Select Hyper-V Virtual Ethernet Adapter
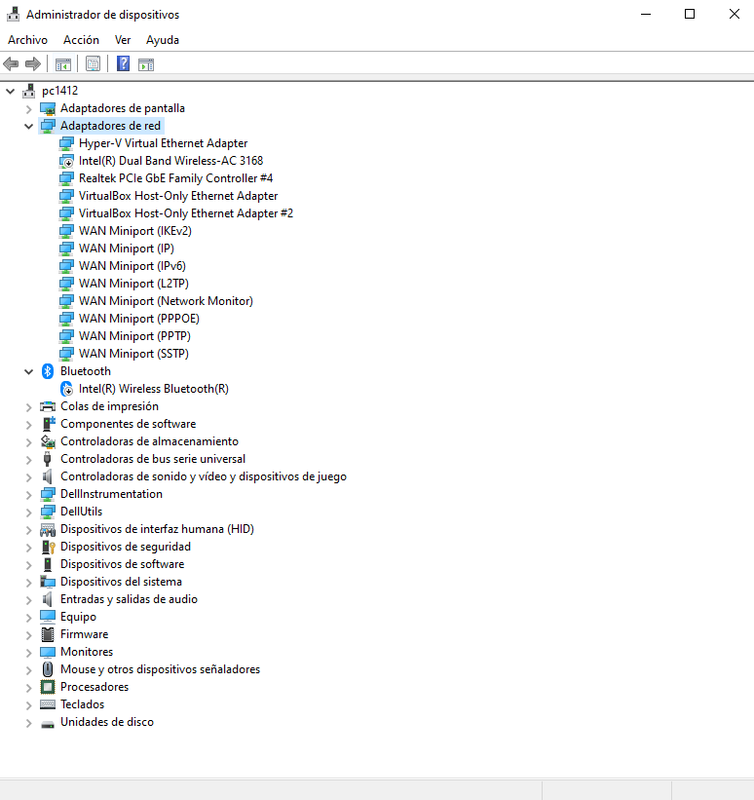Screen dimensions: 754x800 pos(163,143)
